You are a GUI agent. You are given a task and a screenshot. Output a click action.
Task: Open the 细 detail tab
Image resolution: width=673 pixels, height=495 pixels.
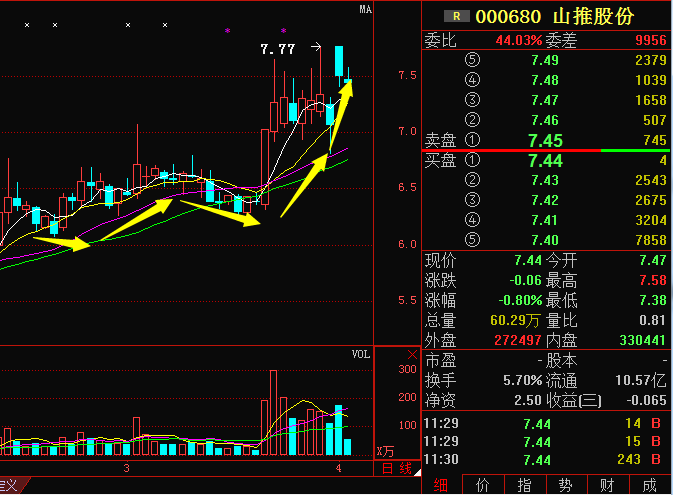[x=441, y=485]
